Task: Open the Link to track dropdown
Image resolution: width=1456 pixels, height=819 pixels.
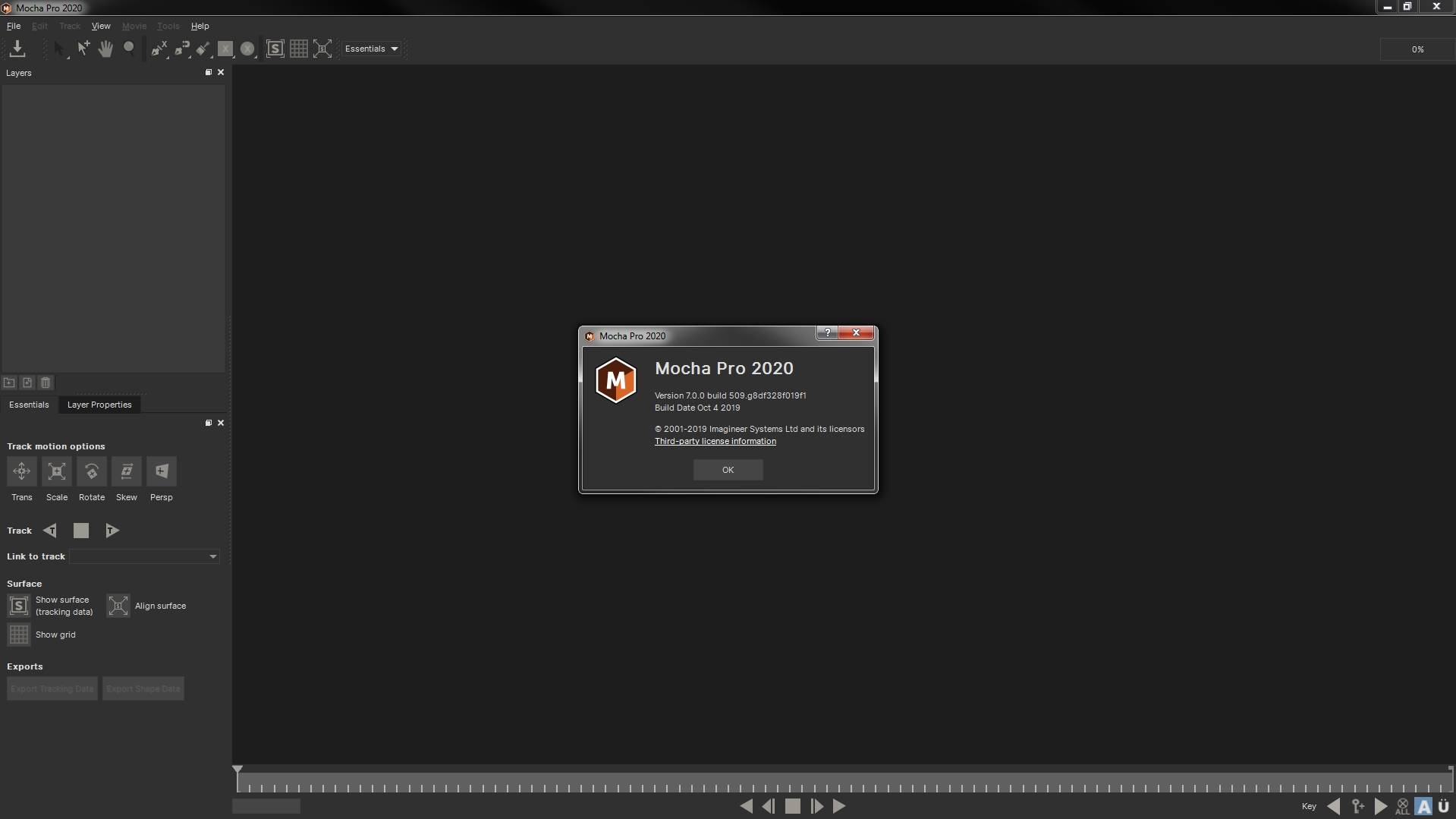Action: [144, 556]
